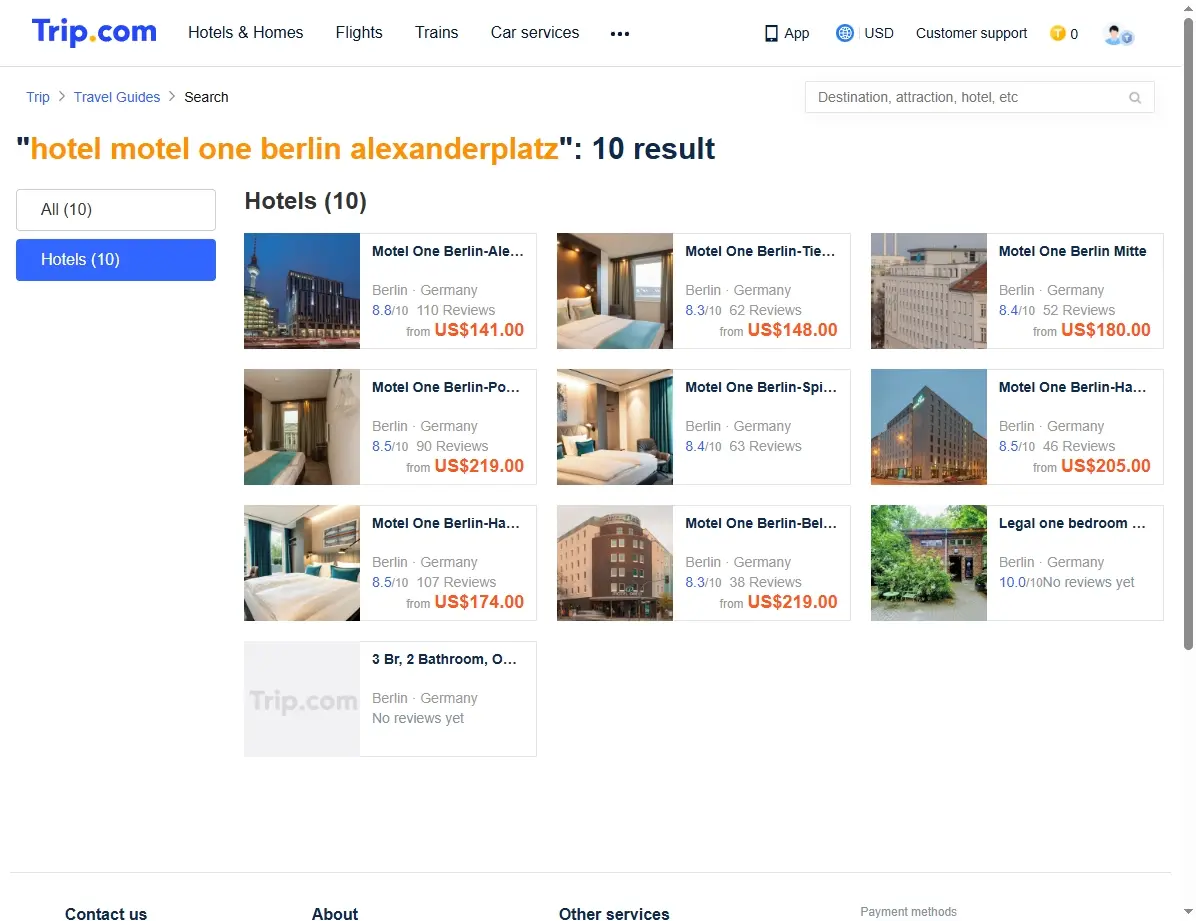
Task: Click Legal one bedroom ... title
Action: 1072,523
